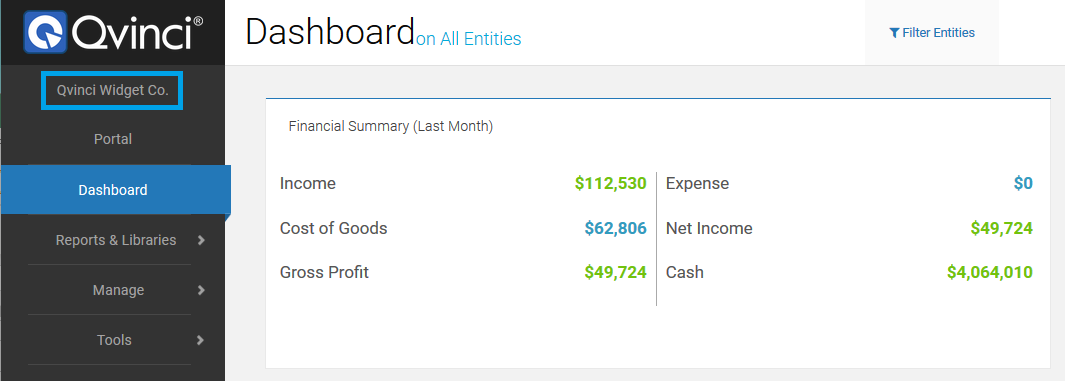Click the filter funnel icon
The image size is (1065, 381).
[895, 33]
